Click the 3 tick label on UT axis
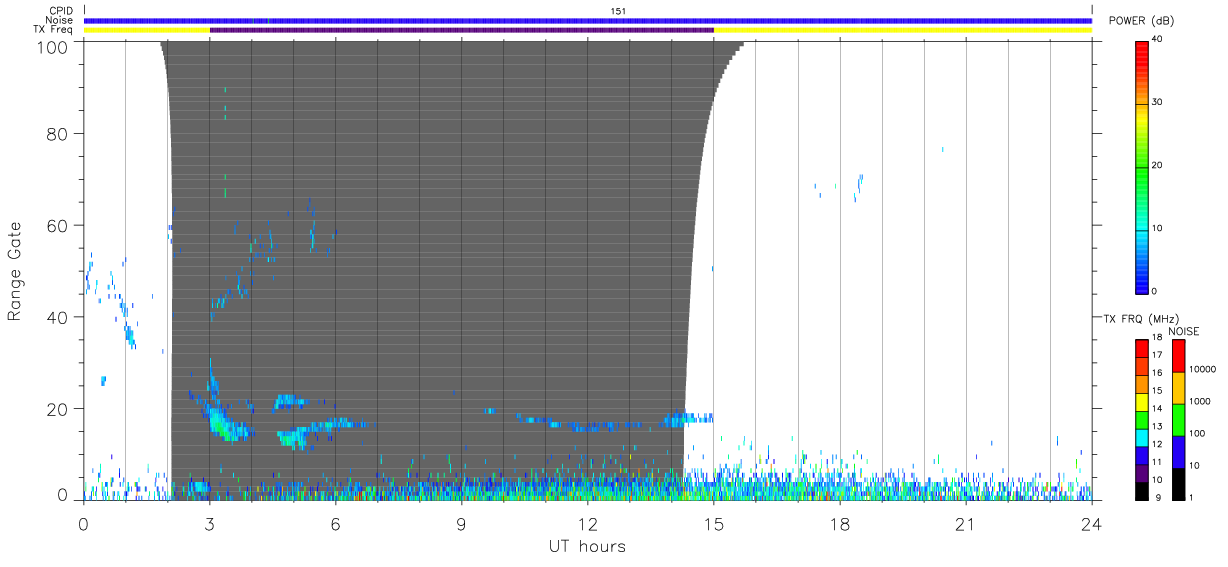The width and height of the screenshot is (1228, 567). pyautogui.click(x=210, y=524)
